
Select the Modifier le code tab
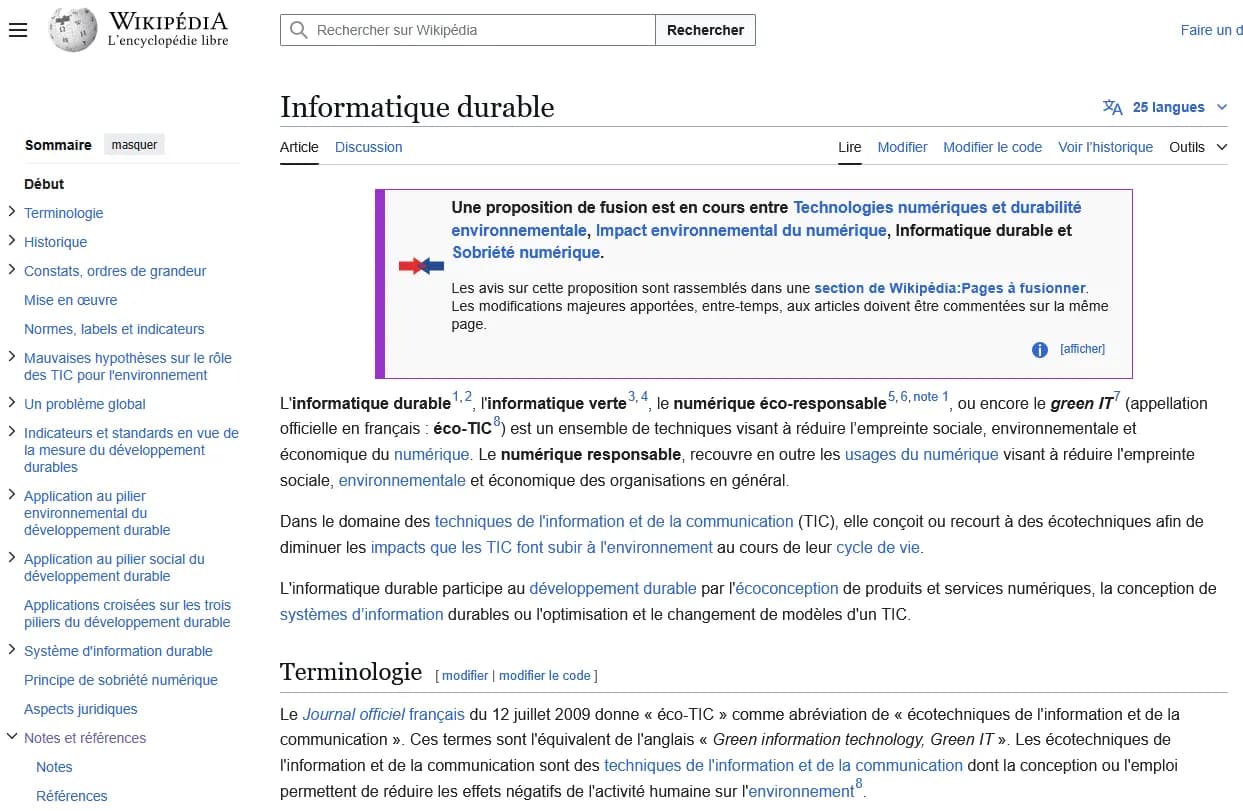992,147
